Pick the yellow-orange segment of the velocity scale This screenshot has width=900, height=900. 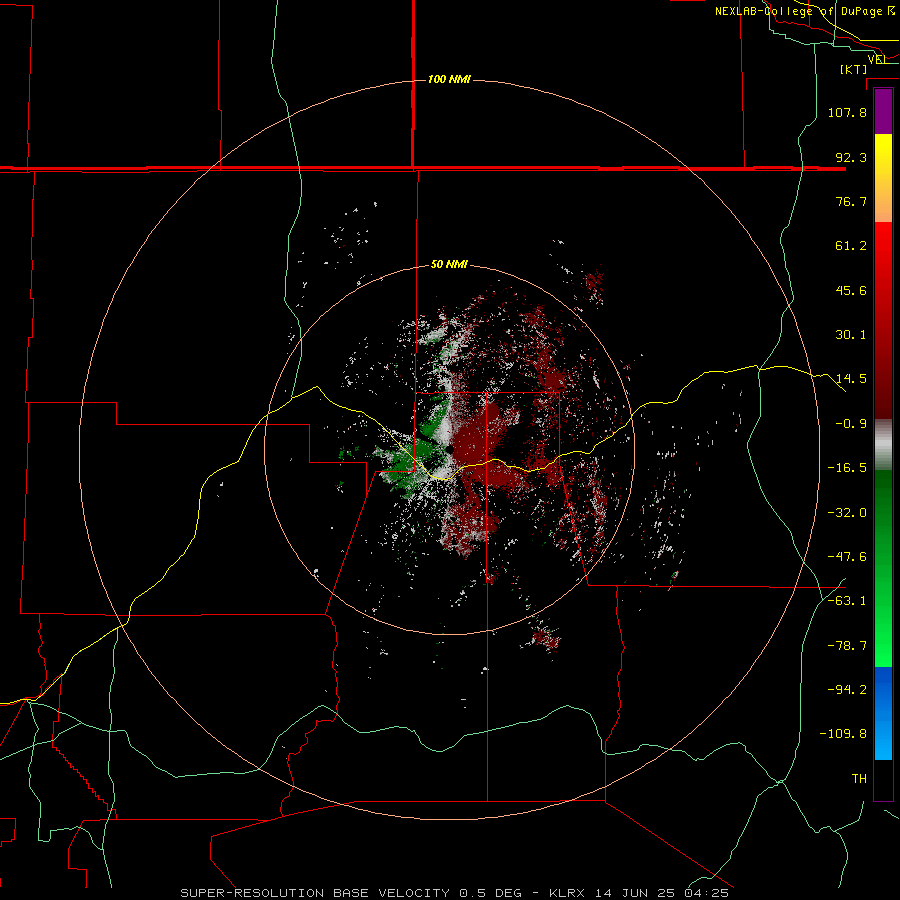pyautogui.click(x=883, y=178)
